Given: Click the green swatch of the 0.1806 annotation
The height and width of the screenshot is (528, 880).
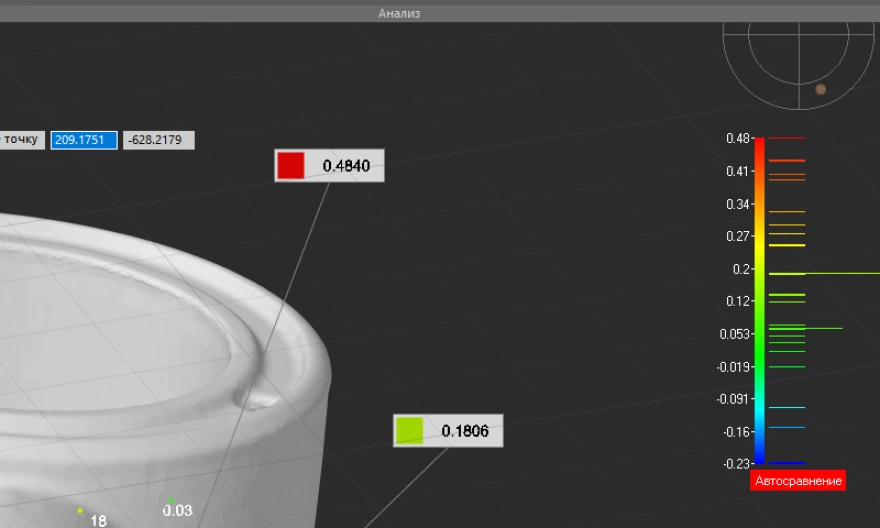Looking at the screenshot, I should tap(410, 431).
